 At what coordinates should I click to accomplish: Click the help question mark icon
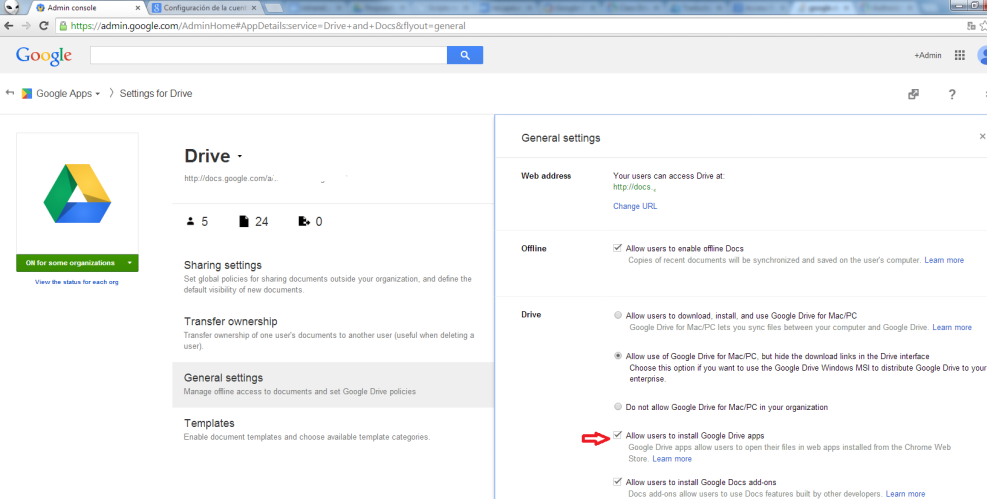coord(952,94)
